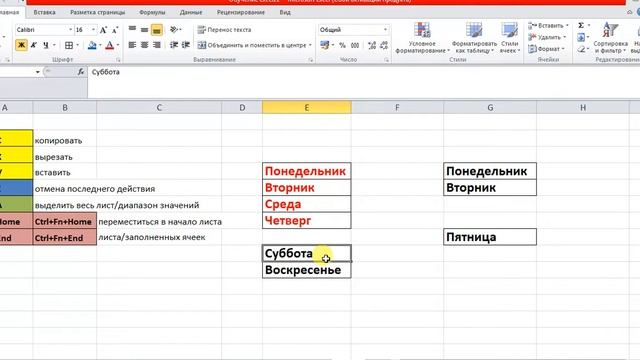This screenshot has height=360, width=640.
Task: Click Удалить cells button
Action: [547, 37]
